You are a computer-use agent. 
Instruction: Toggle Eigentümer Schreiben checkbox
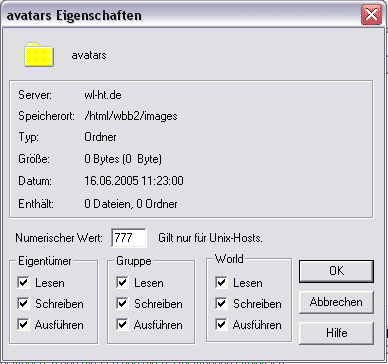tap(23, 304)
